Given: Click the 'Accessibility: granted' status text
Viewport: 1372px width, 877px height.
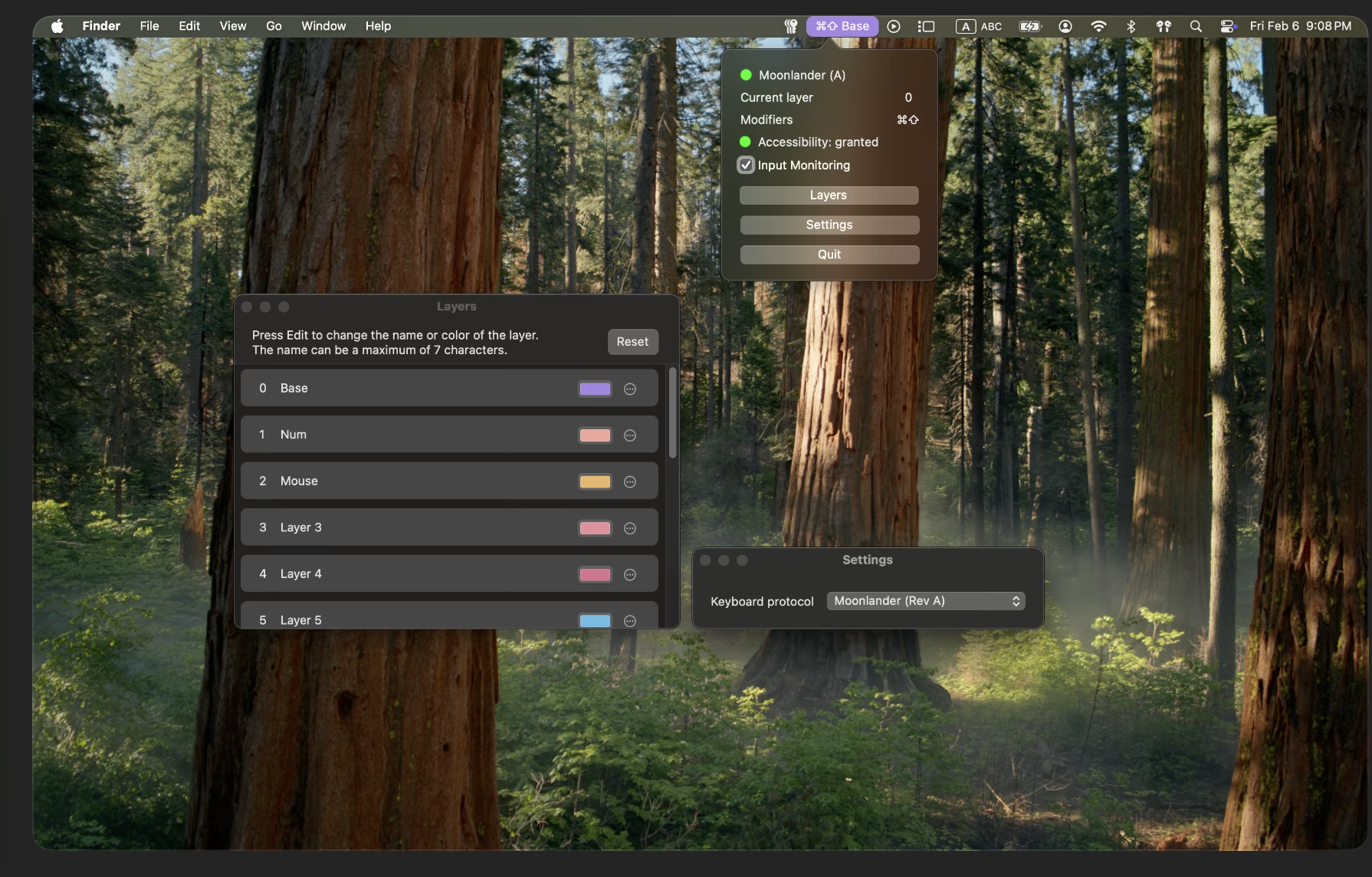Looking at the screenshot, I should (818, 142).
